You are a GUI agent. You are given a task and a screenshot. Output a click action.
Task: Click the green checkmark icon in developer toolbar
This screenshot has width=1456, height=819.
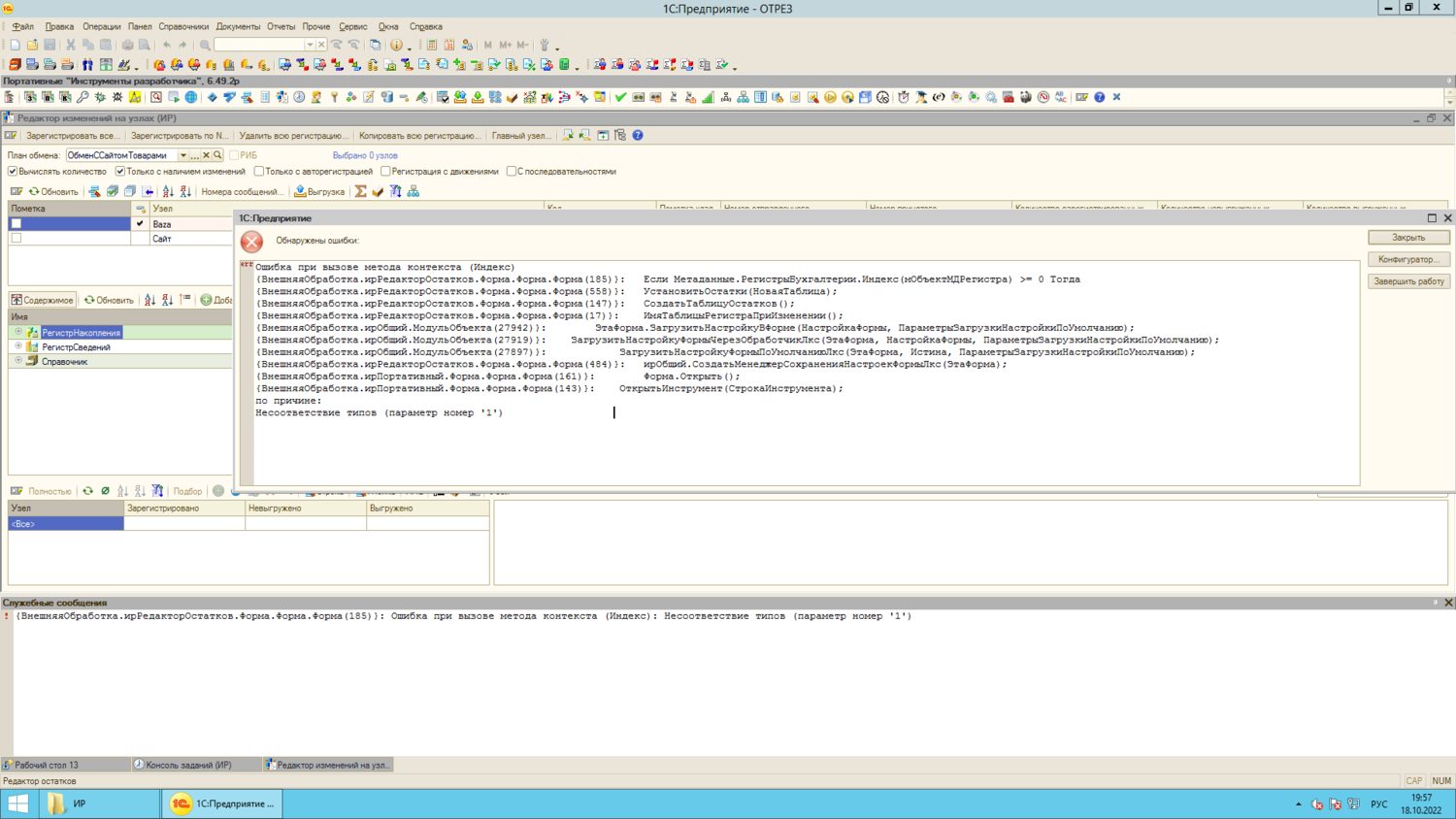620,97
